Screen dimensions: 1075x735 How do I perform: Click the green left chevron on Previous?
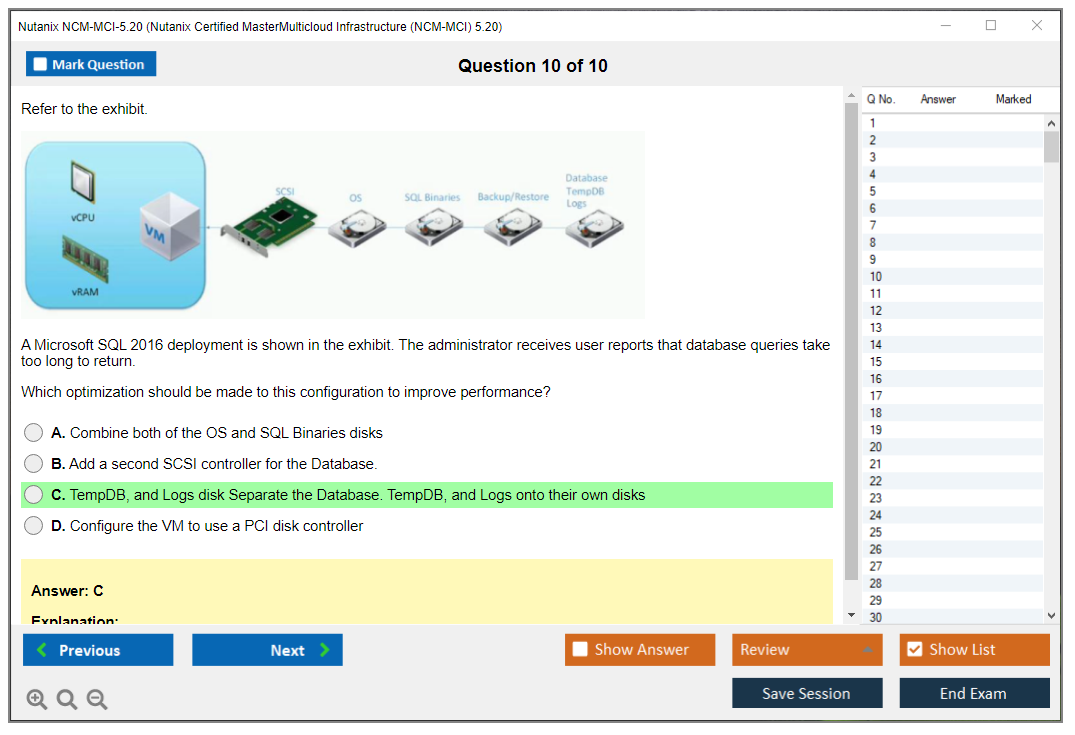coord(41,650)
